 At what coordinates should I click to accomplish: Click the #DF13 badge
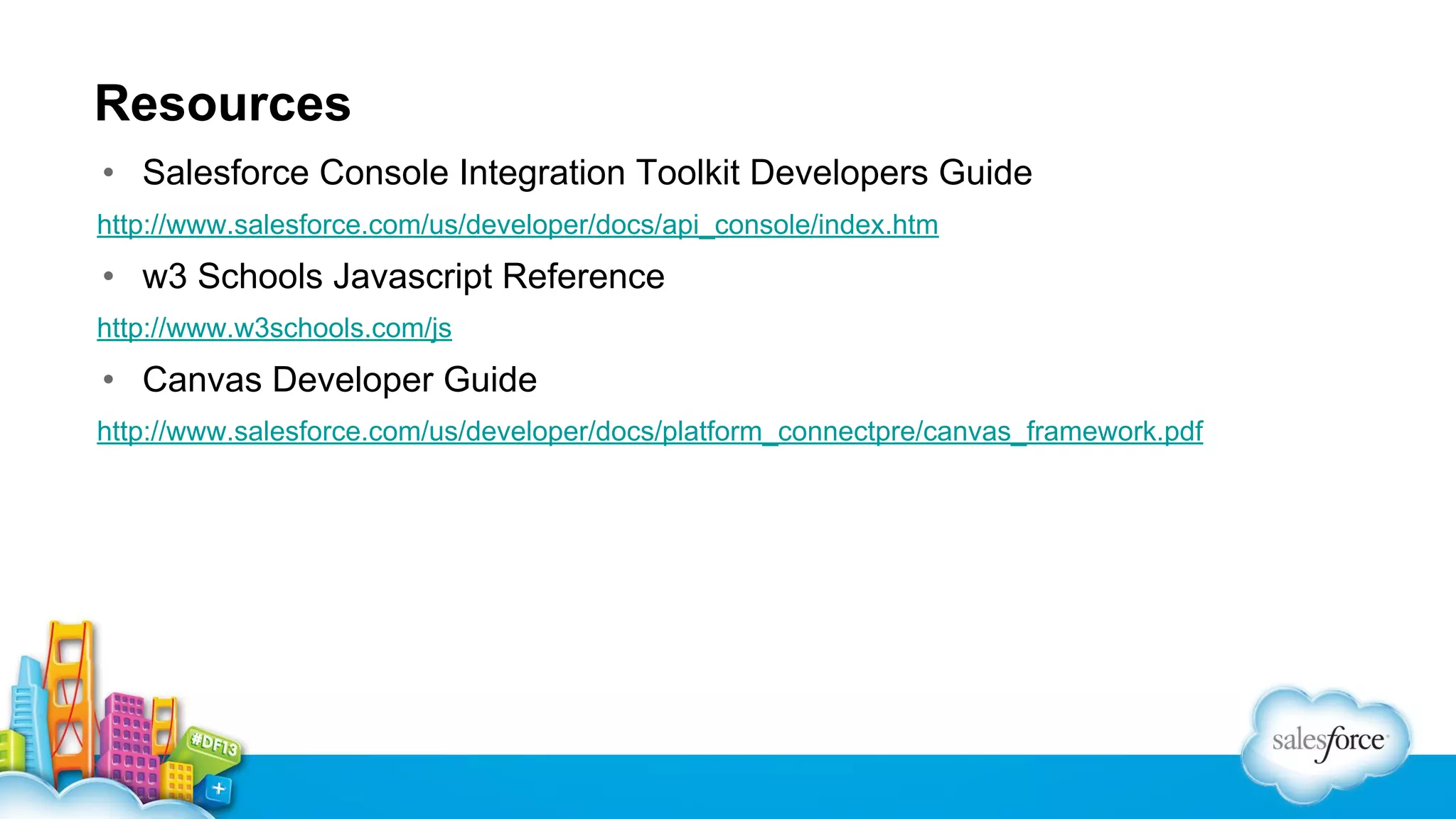click(214, 746)
